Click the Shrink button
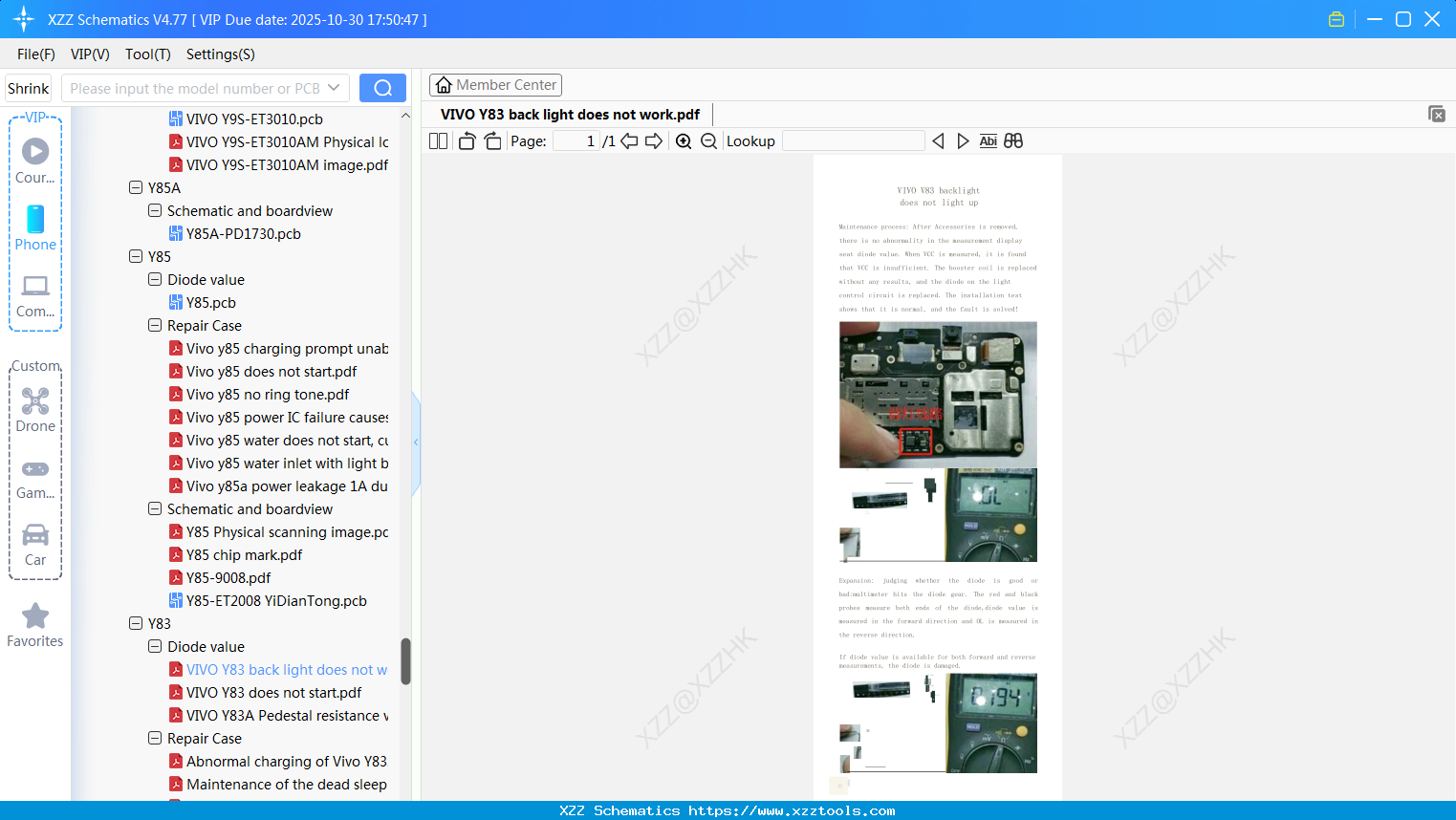1456x820 pixels. tap(28, 88)
